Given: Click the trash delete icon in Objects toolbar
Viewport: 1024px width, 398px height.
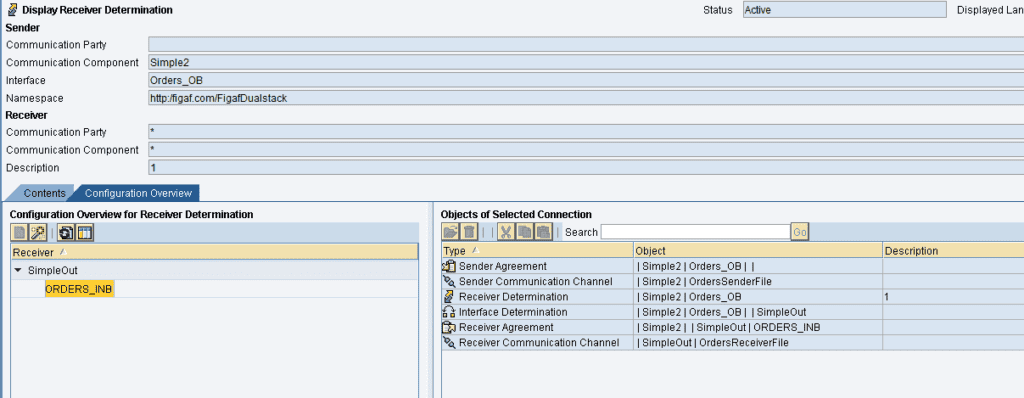Looking at the screenshot, I should (469, 231).
